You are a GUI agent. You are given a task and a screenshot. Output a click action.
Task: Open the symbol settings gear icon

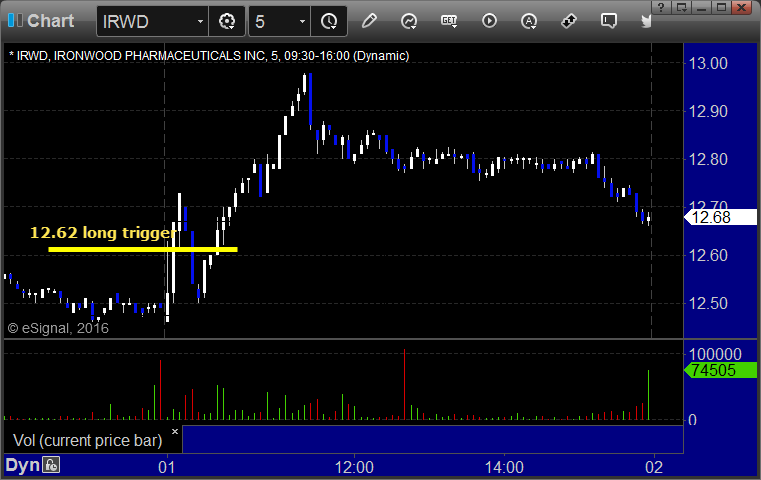[227, 21]
